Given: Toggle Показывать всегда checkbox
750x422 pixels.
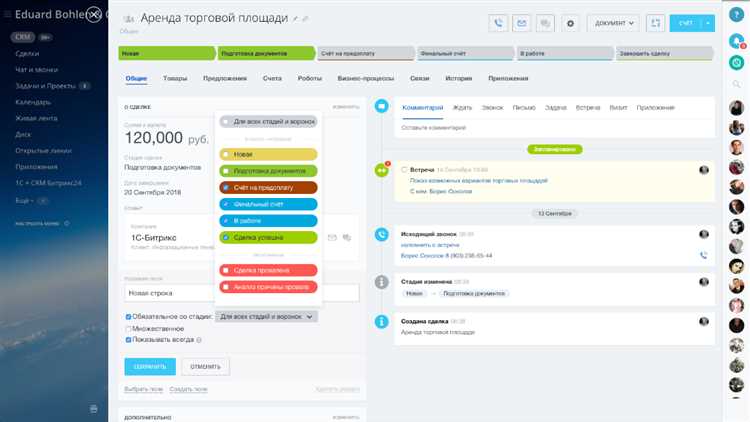Looking at the screenshot, I should [x=128, y=340].
